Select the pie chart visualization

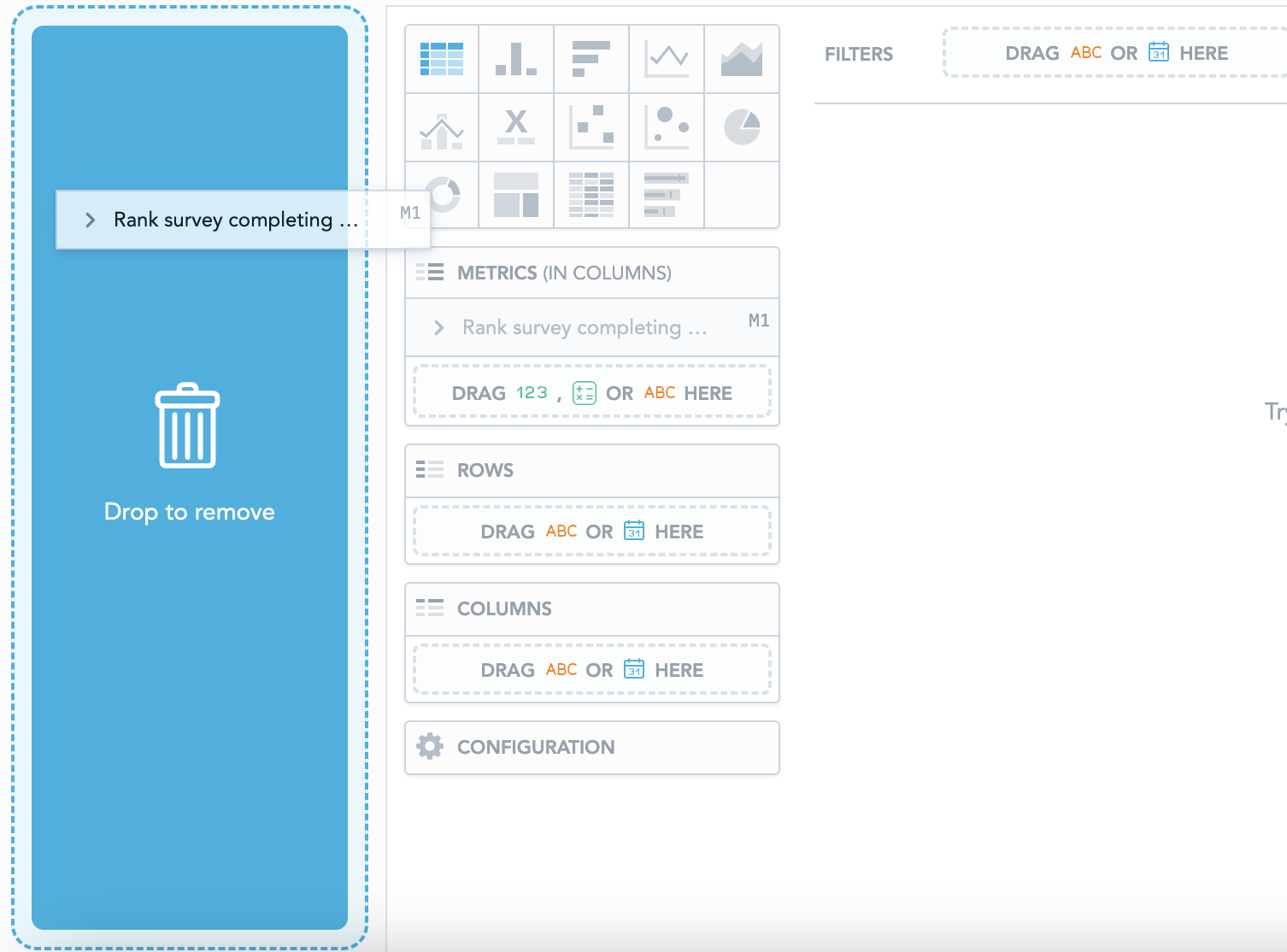coord(742,128)
